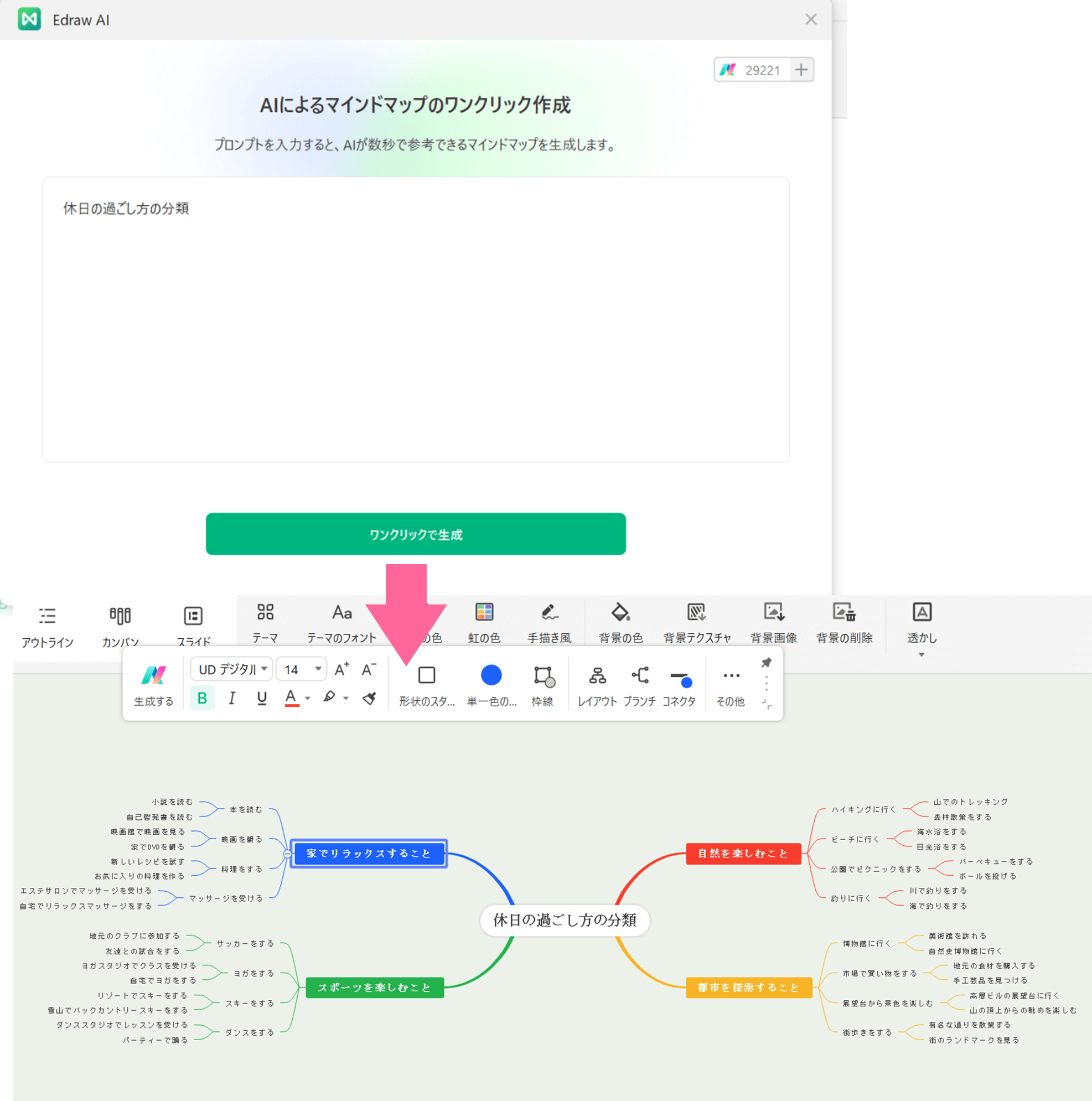1092x1101 pixels.
Task: Select the red 自然を楽しむこと node
Action: [x=743, y=853]
